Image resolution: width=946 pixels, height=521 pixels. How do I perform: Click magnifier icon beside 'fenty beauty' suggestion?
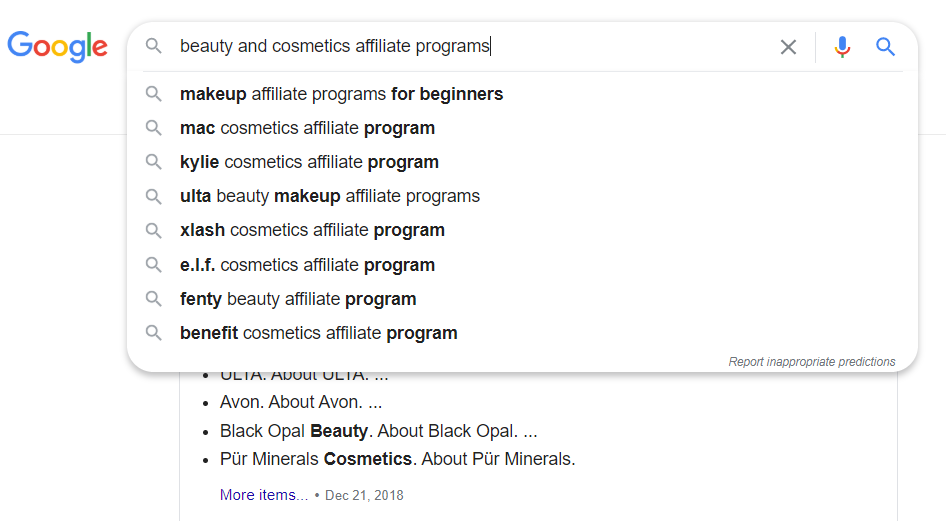tap(154, 299)
